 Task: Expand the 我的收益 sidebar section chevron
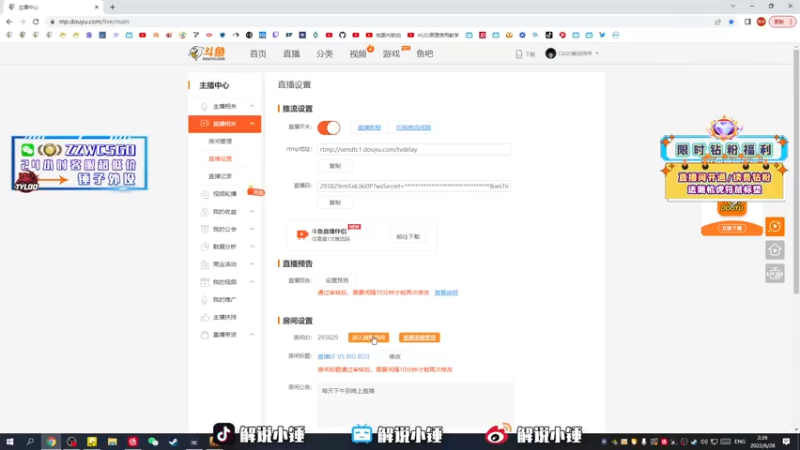point(252,212)
